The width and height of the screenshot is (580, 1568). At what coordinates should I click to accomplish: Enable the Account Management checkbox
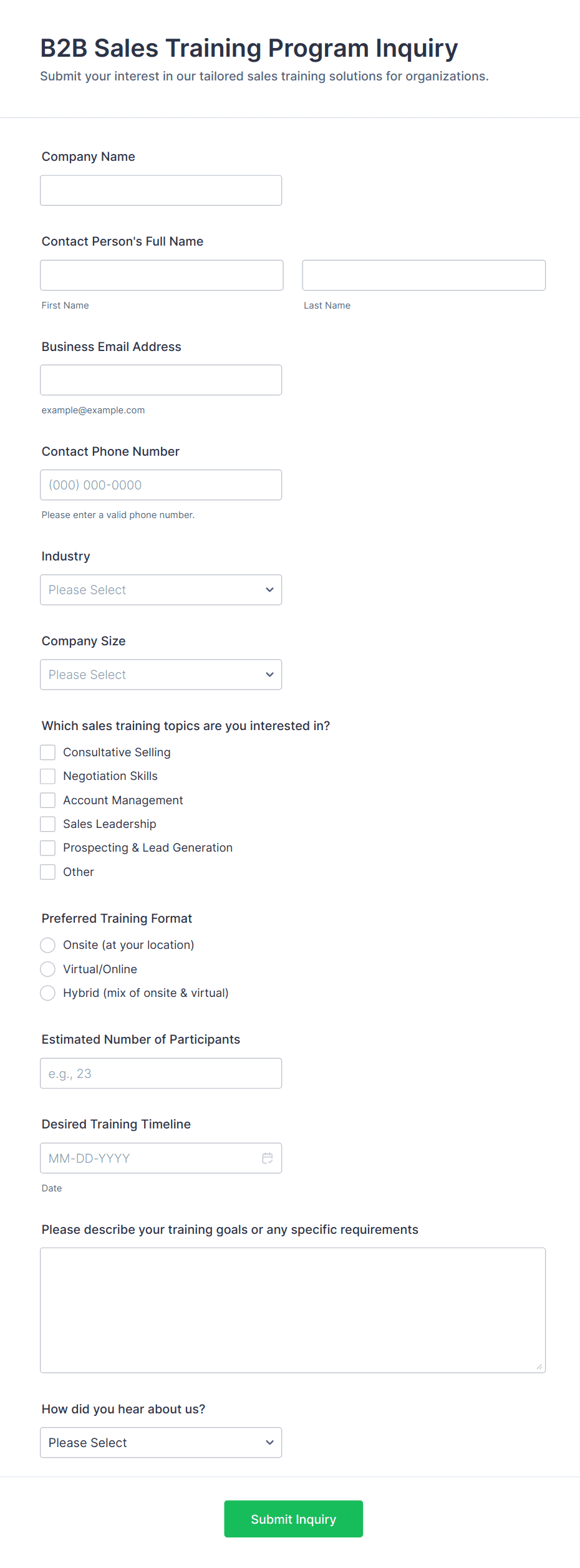[48, 800]
